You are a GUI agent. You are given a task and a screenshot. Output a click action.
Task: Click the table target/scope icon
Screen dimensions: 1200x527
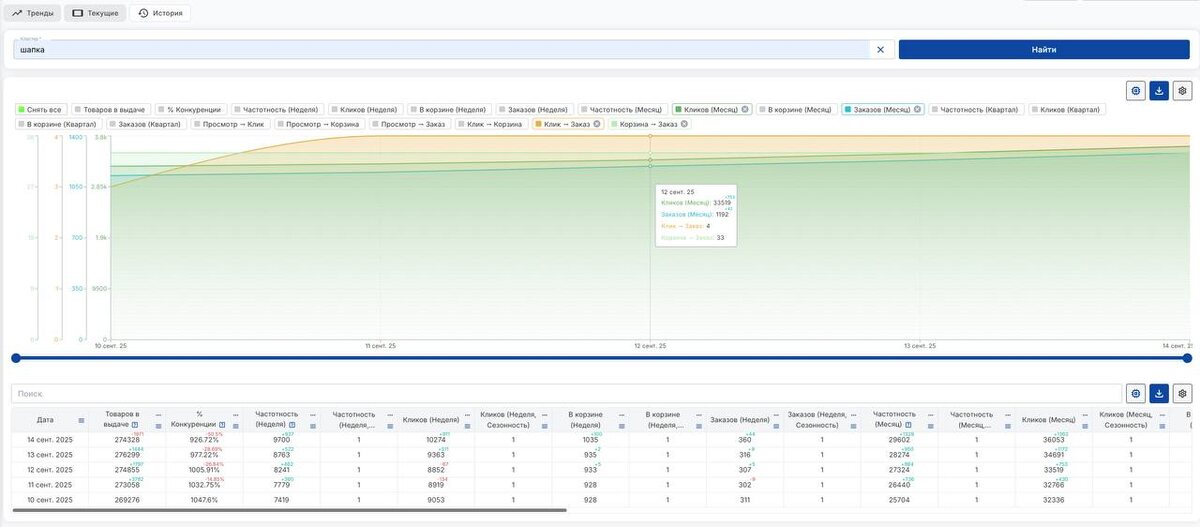point(1136,394)
